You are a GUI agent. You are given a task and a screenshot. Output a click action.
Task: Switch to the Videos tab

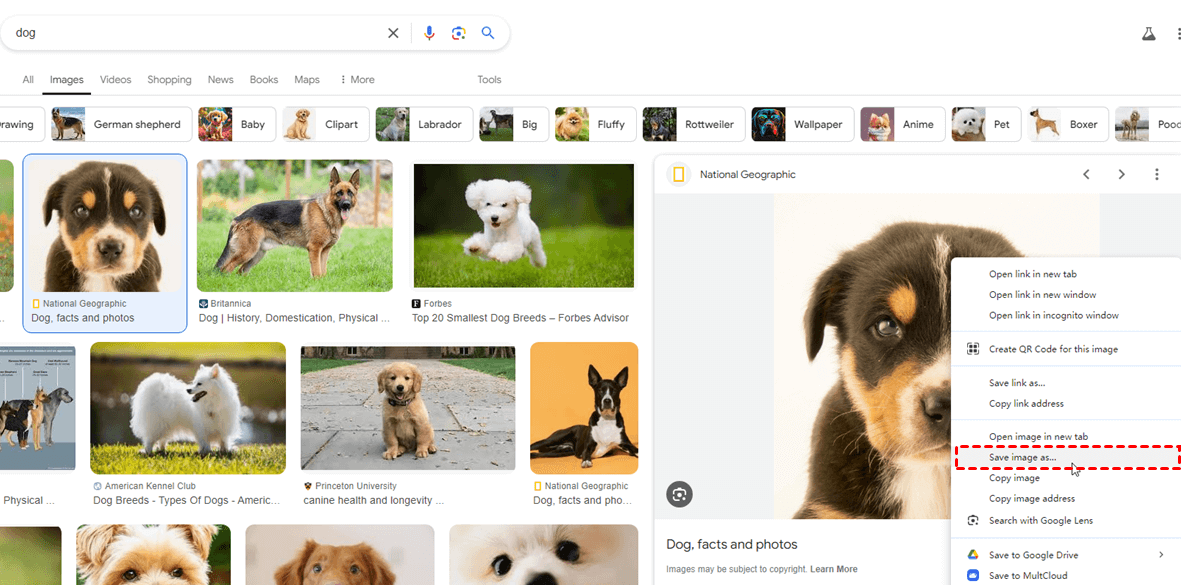pos(115,80)
